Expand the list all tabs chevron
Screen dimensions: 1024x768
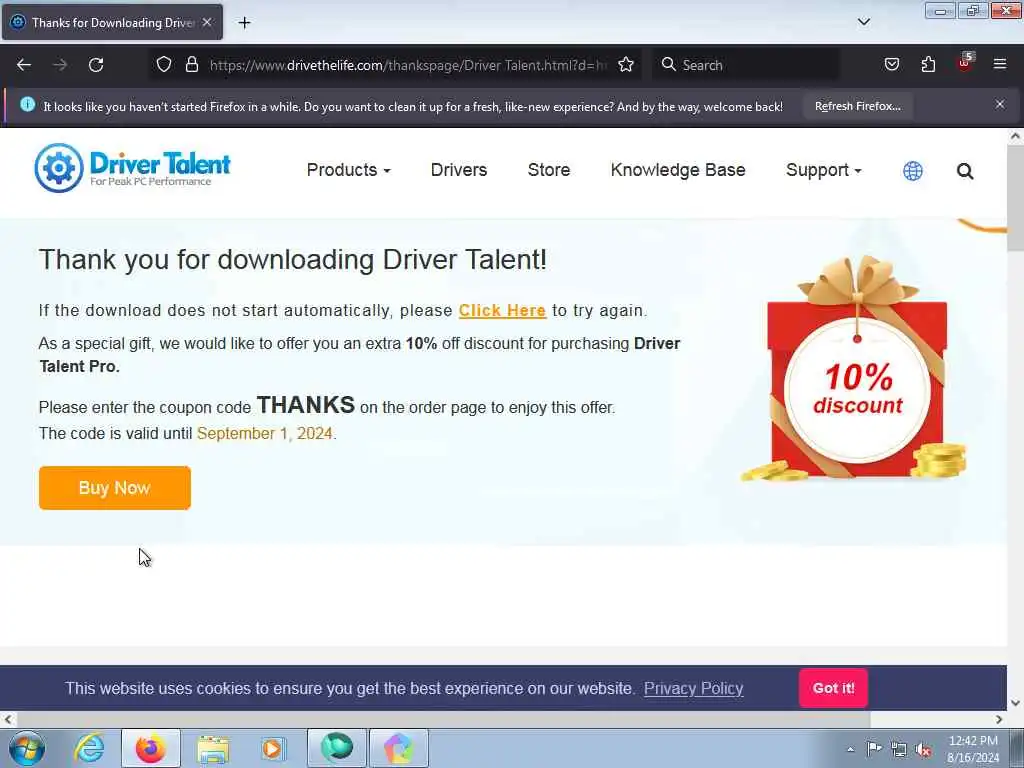863,22
